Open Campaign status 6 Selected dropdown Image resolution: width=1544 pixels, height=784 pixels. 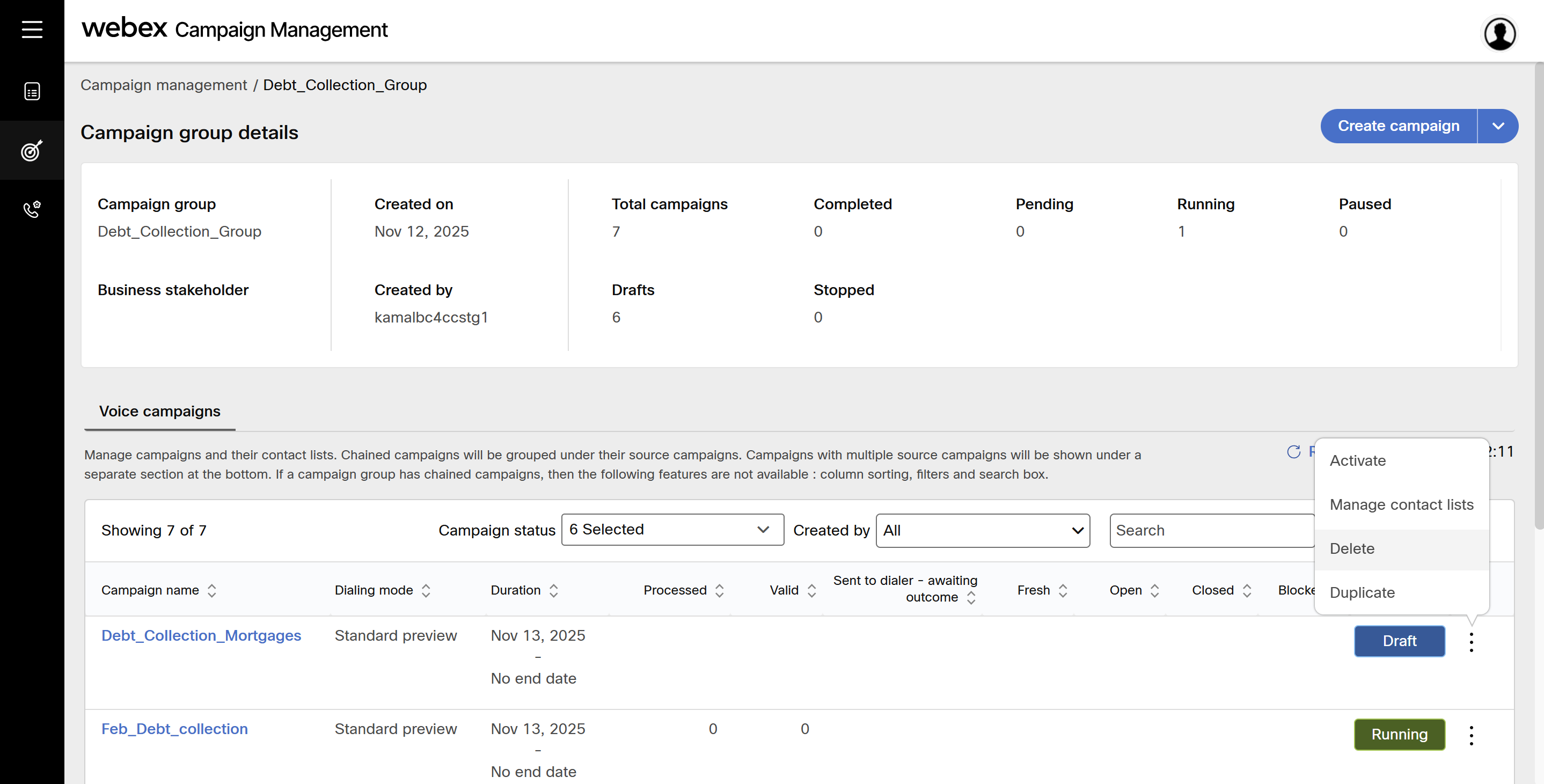[x=672, y=529]
